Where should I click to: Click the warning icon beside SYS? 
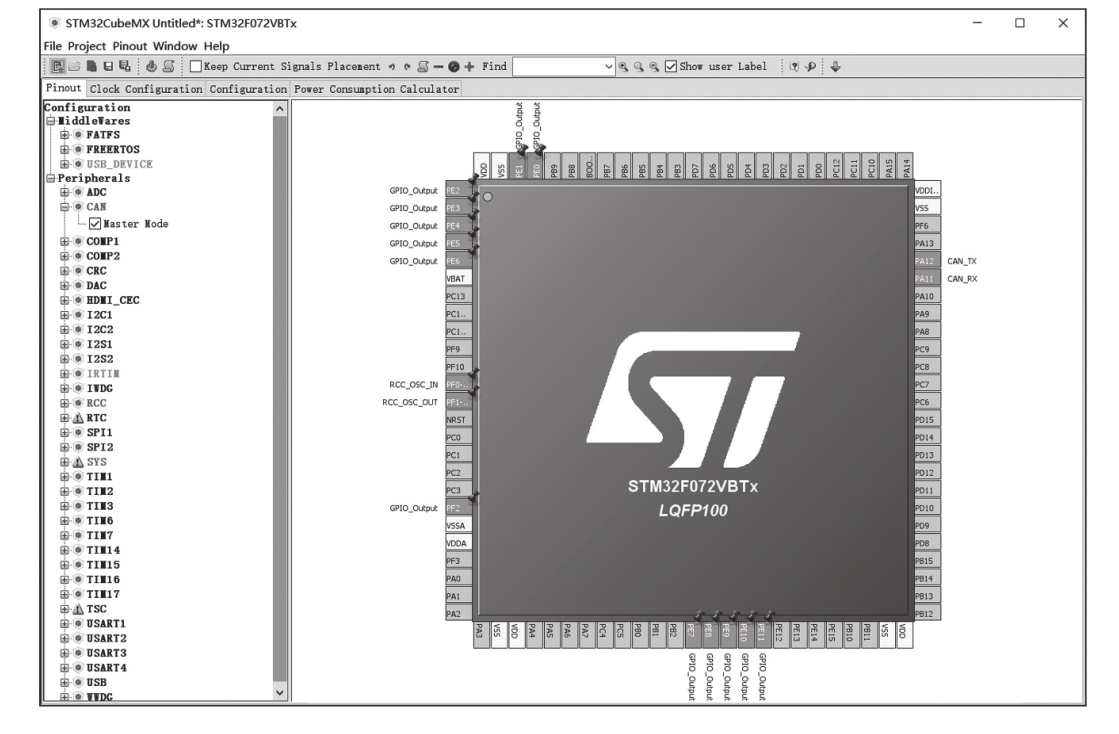click(79, 462)
